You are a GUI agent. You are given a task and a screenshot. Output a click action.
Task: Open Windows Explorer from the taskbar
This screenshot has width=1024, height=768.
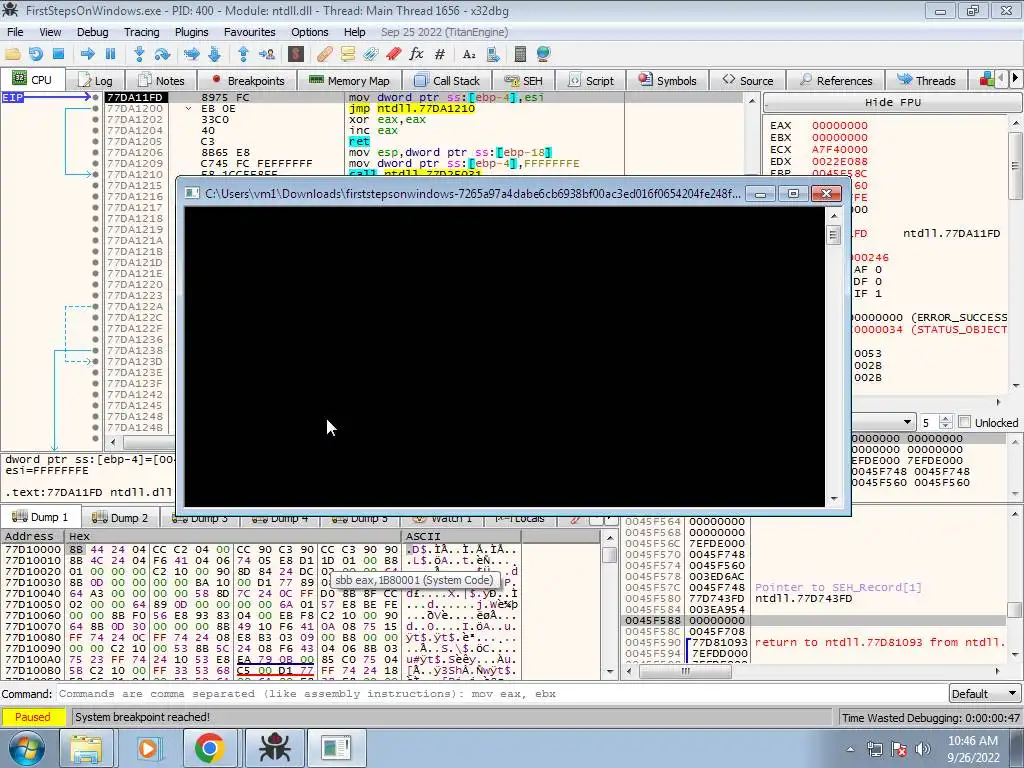[x=86, y=748]
